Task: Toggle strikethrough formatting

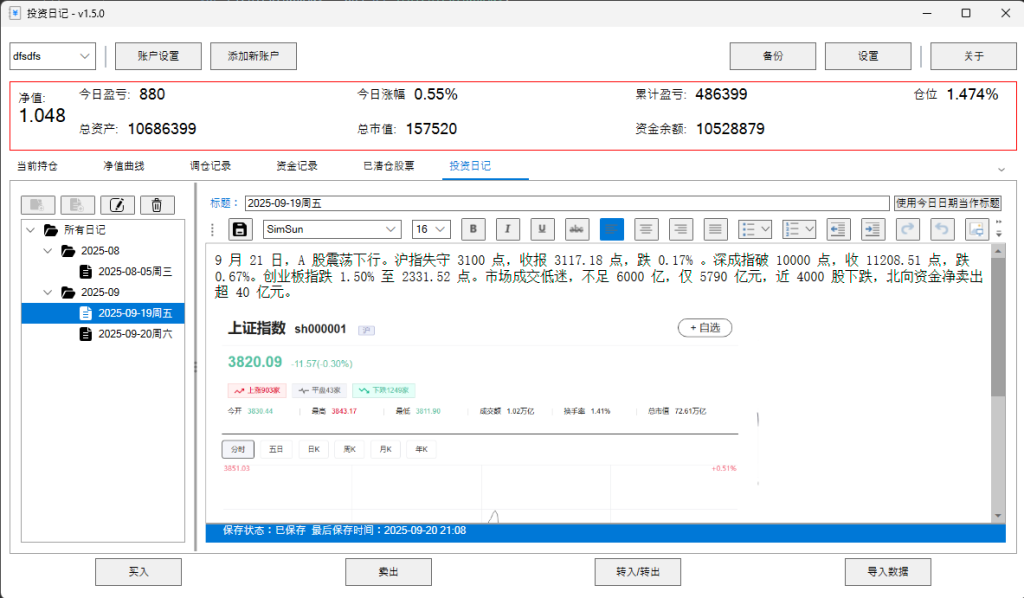Action: point(577,229)
